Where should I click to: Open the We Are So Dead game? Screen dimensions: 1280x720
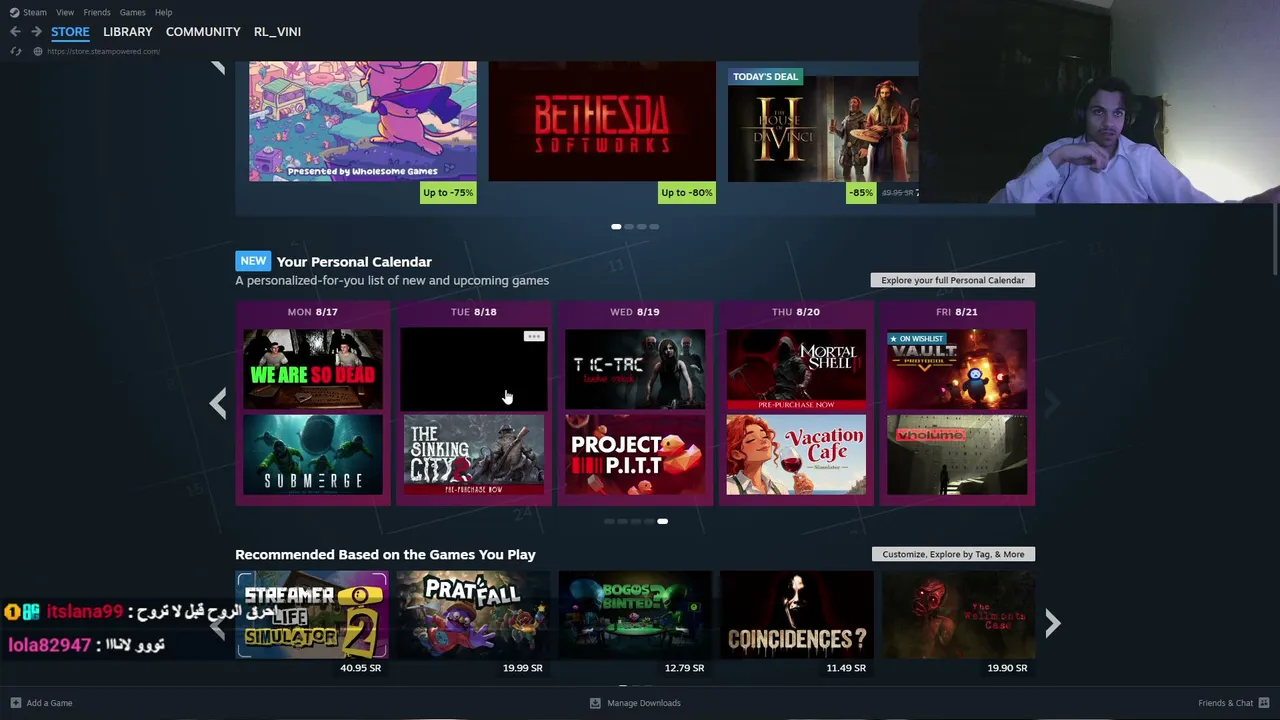pos(313,369)
